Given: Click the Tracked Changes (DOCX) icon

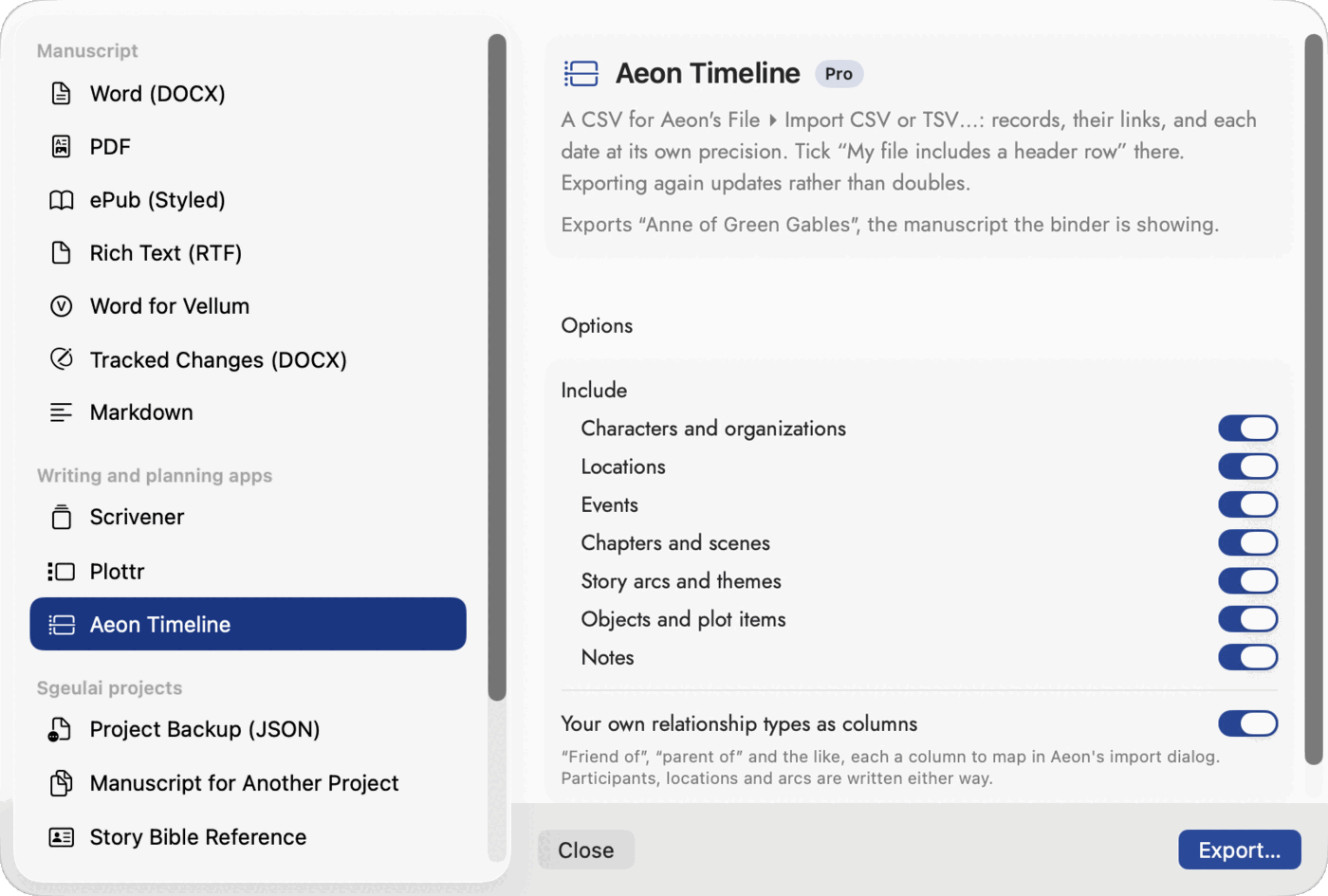Looking at the screenshot, I should (x=61, y=359).
